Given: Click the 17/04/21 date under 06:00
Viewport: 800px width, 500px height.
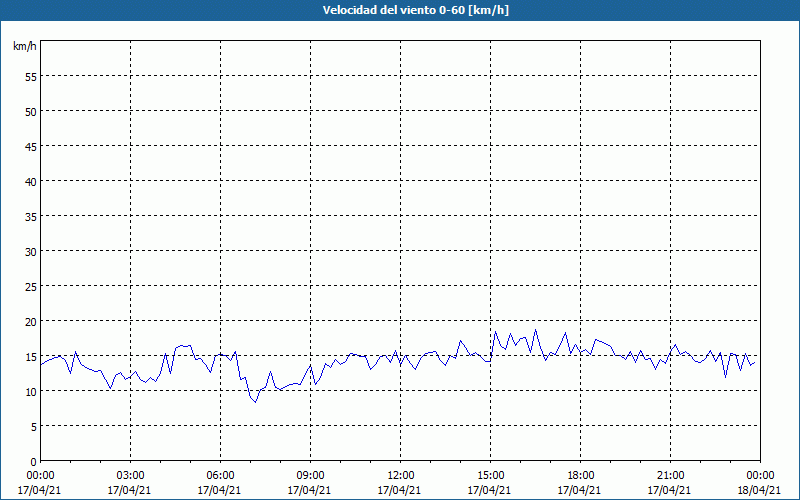Looking at the screenshot, I should (x=219, y=490).
